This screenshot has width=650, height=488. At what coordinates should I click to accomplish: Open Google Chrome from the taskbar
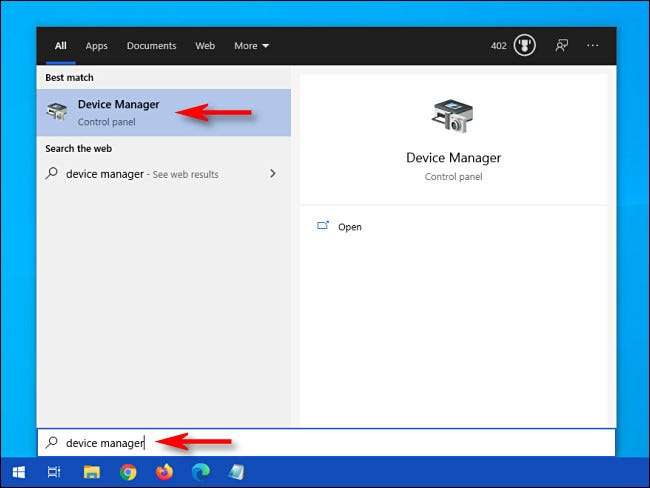point(128,472)
